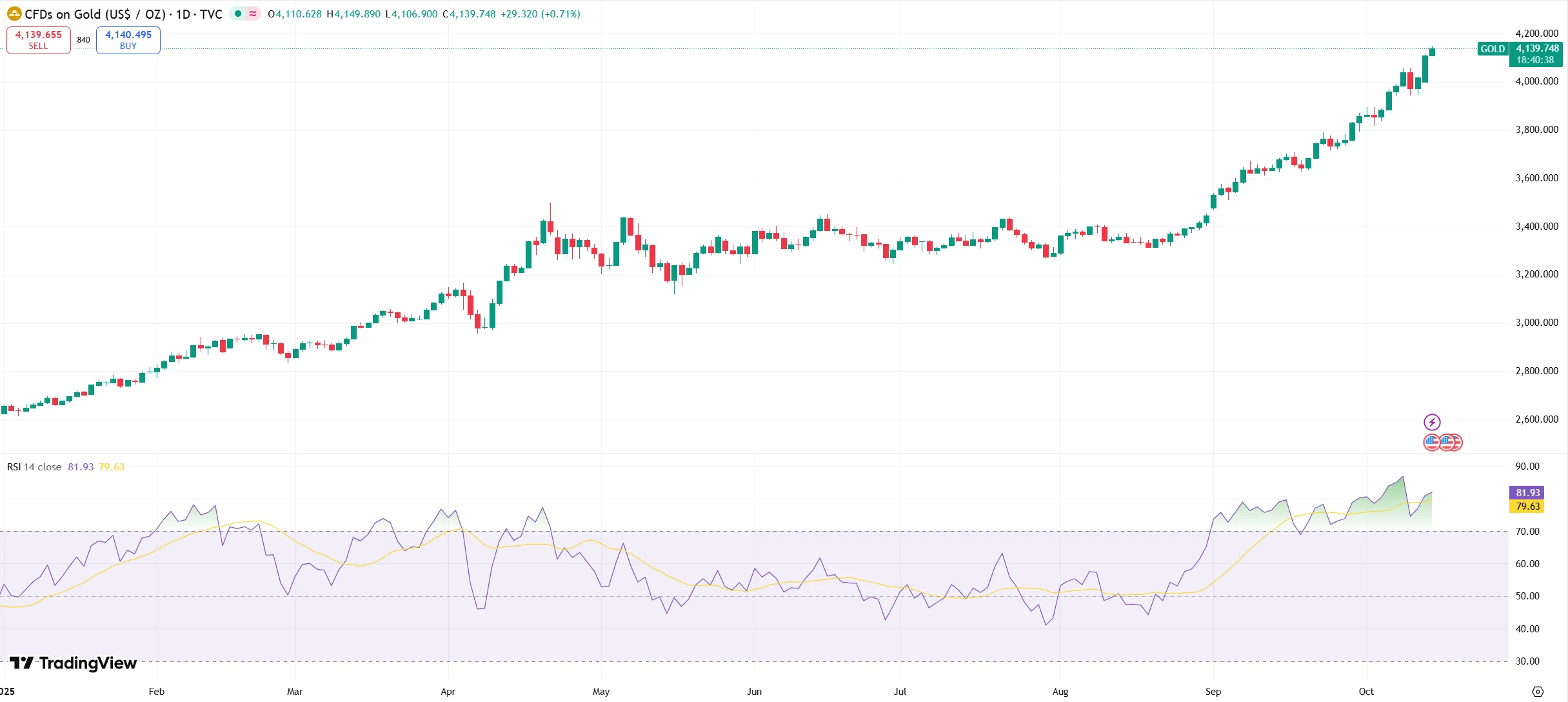Open chart settings hexagon gear icon
Viewport: 1568px width, 702px height.
point(1538,692)
